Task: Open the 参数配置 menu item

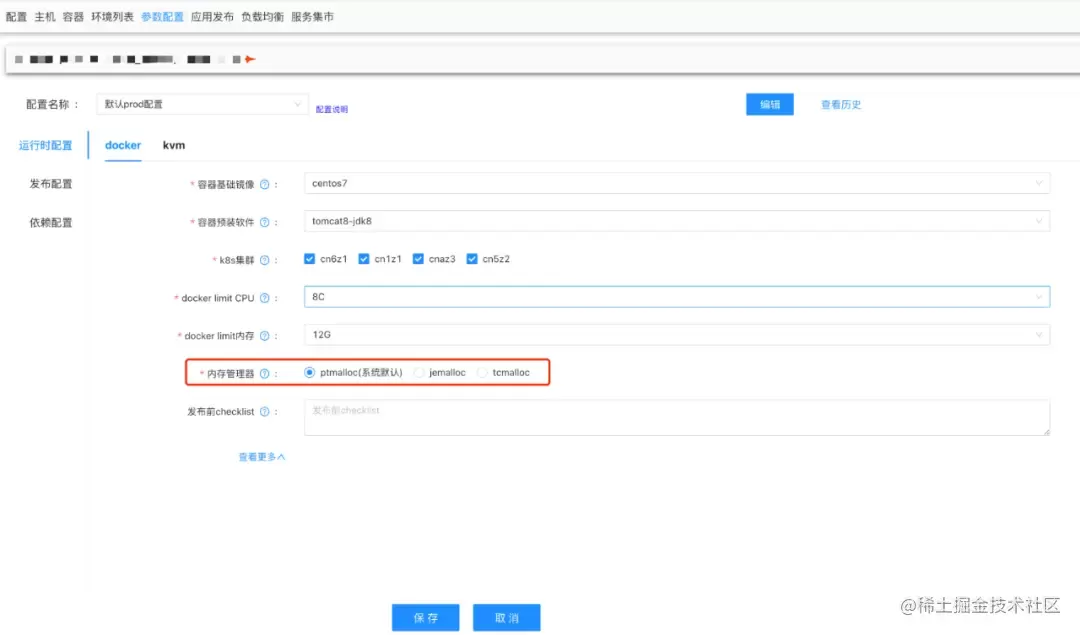Action: [162, 17]
